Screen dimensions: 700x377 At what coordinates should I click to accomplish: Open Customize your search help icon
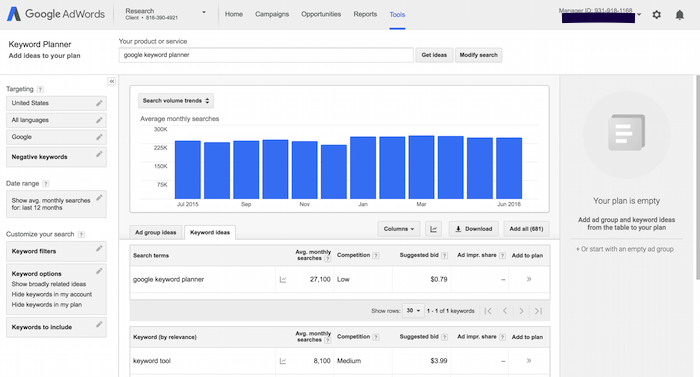coord(81,235)
